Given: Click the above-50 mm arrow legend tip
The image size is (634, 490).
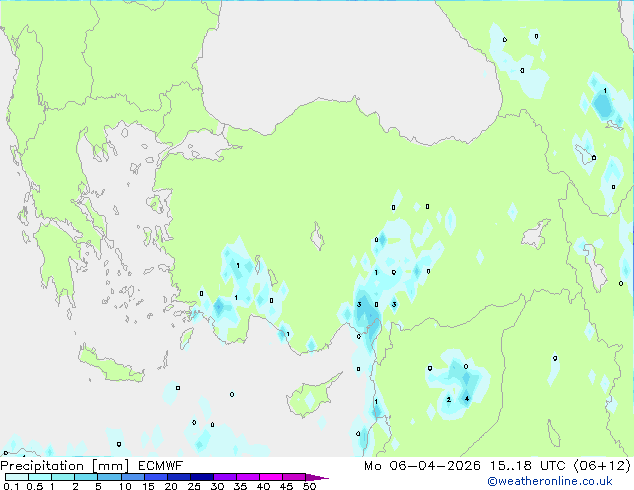Looking at the screenshot, I should click(317, 477).
